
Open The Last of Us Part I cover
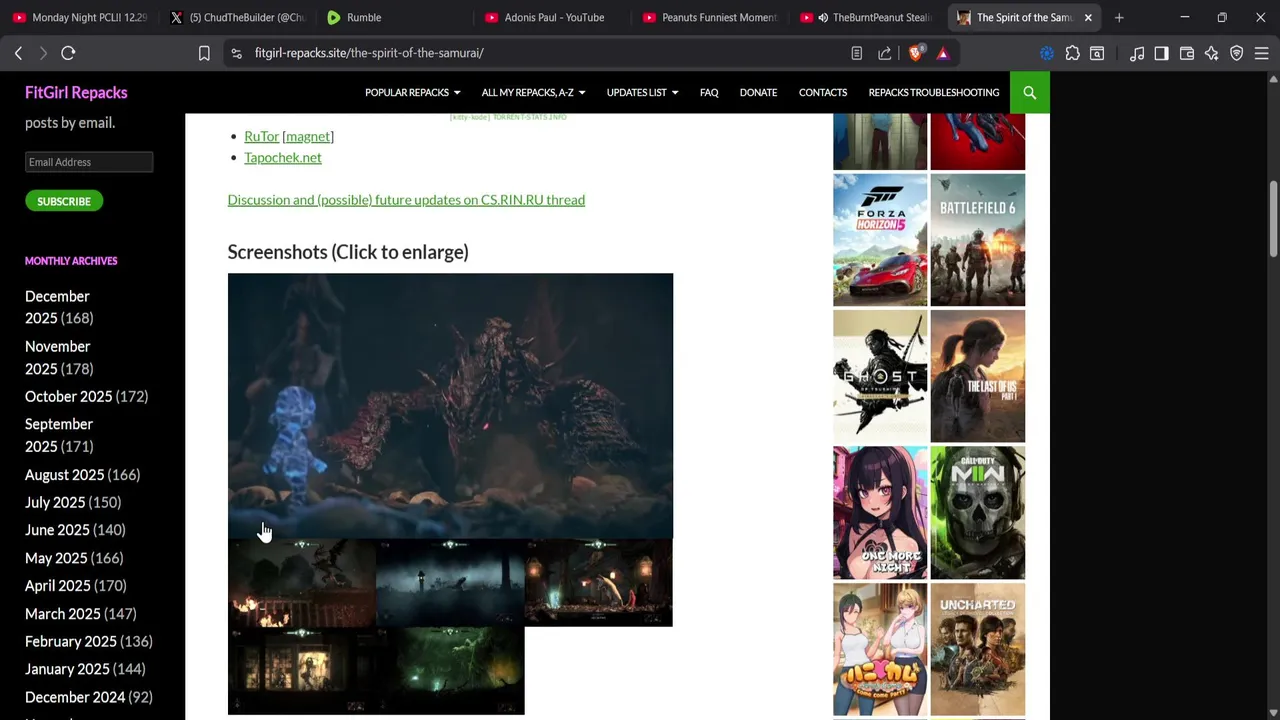click(x=978, y=376)
